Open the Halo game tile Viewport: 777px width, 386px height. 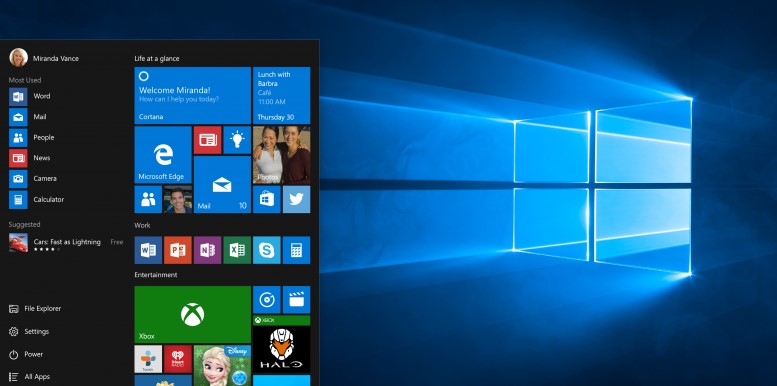pyautogui.click(x=281, y=344)
